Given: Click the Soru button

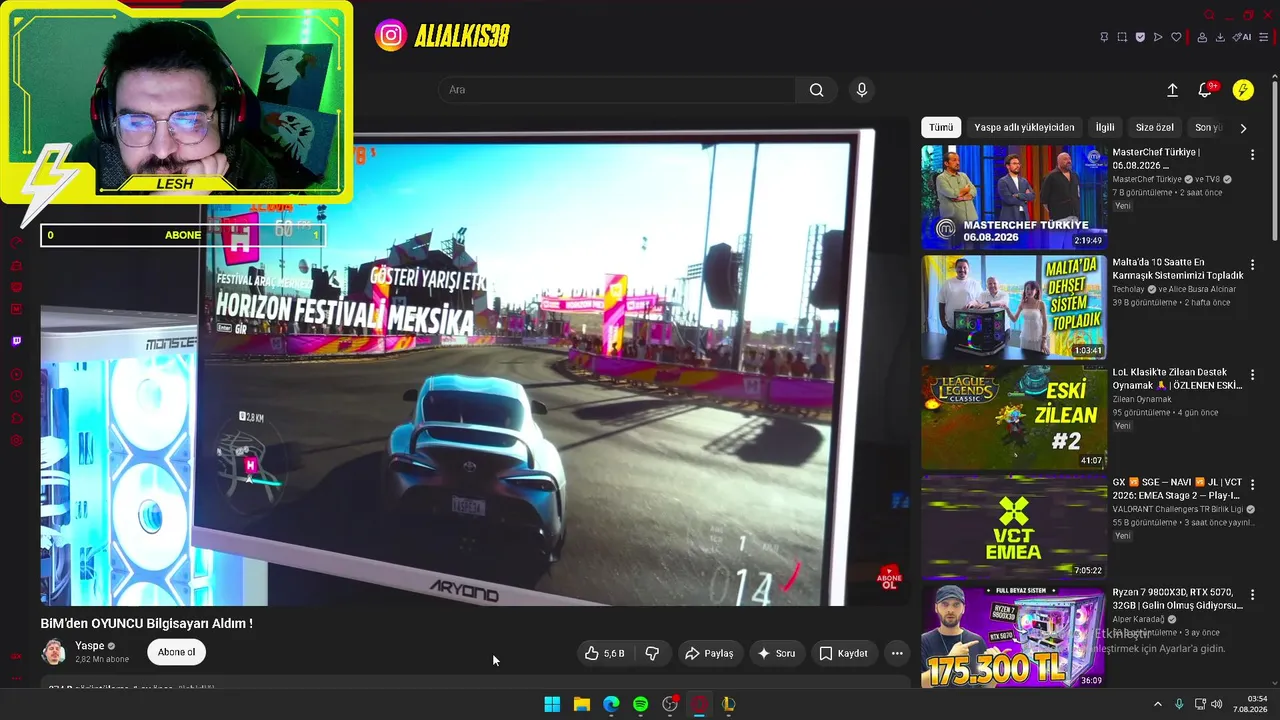Looking at the screenshot, I should [777, 653].
